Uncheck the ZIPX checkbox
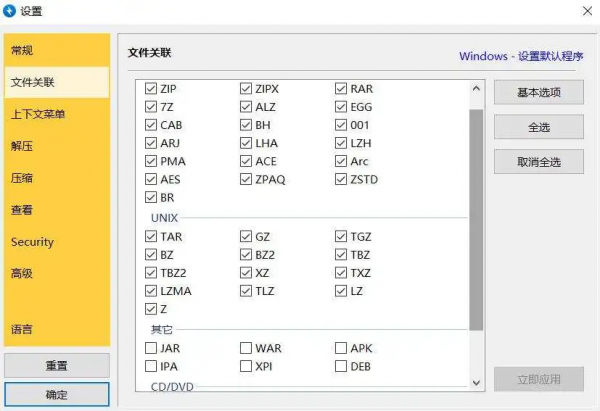This screenshot has height=411, width=600. click(246, 89)
